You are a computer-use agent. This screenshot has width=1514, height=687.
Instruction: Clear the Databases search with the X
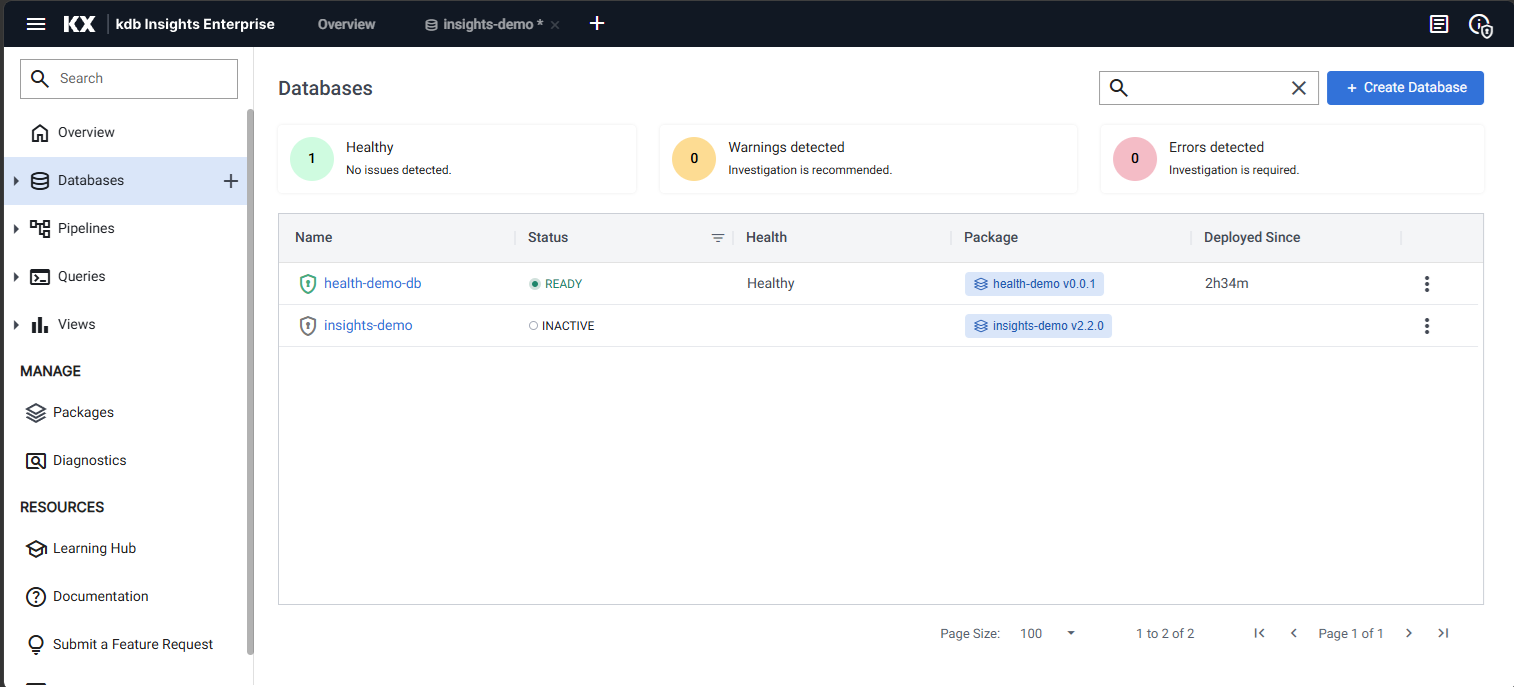[1299, 88]
